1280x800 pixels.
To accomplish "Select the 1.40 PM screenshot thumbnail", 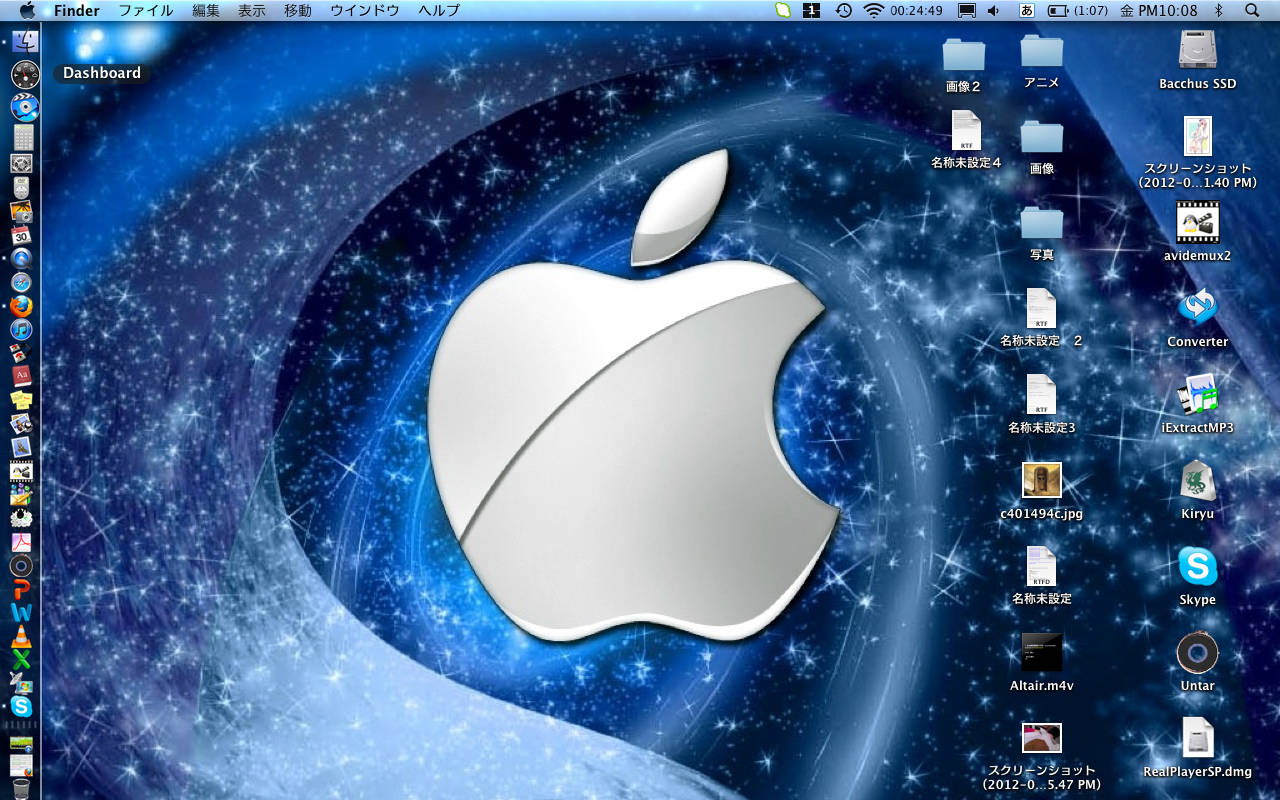I will click(1197, 136).
